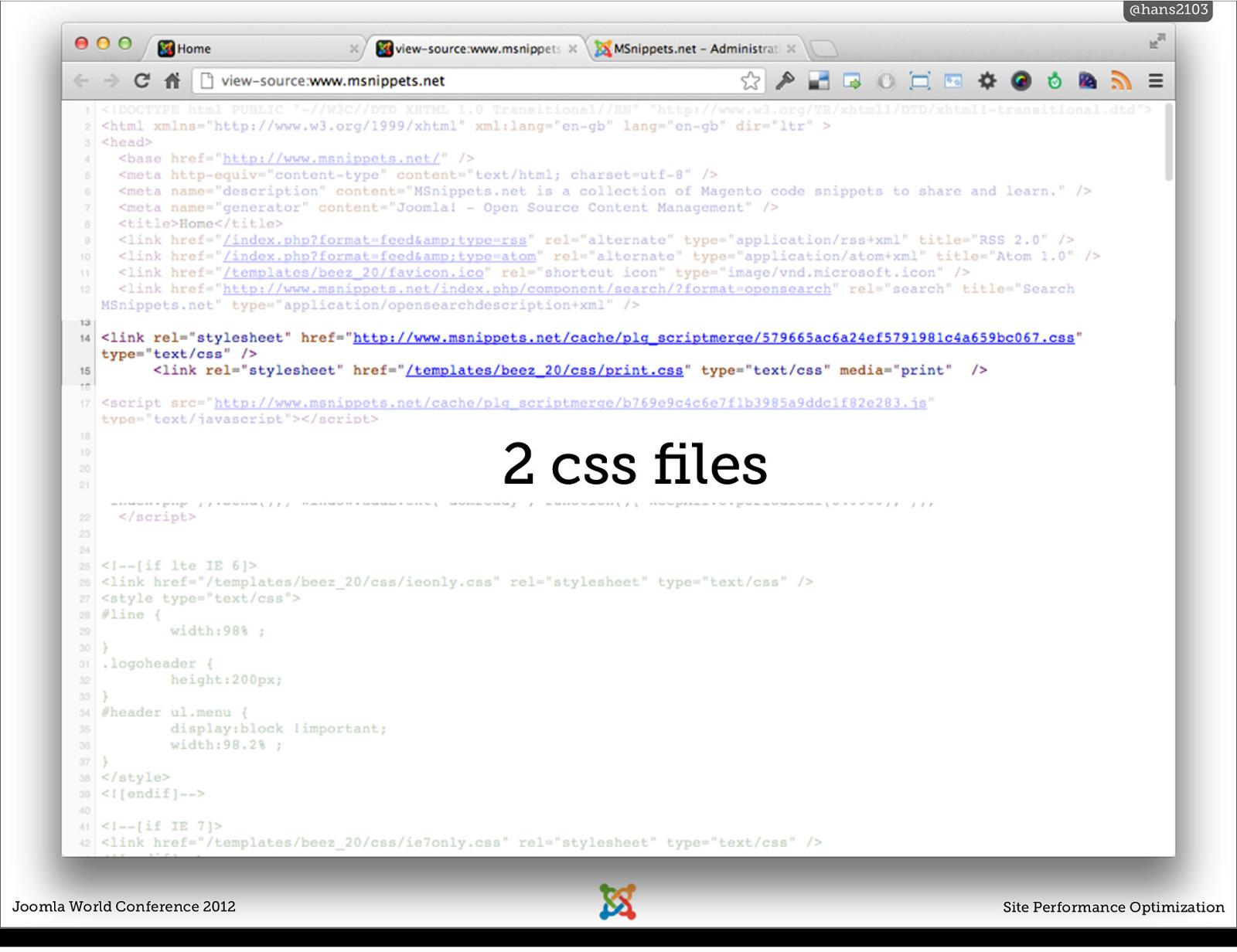Click the ieonly.css link line in source
This screenshot has width=1237, height=952.
[x=456, y=582]
